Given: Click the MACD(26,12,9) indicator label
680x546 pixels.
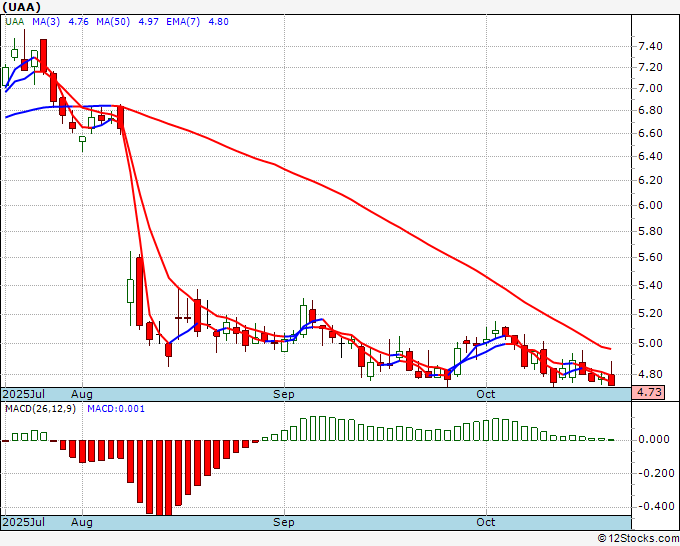Looking at the screenshot, I should pos(40,409).
